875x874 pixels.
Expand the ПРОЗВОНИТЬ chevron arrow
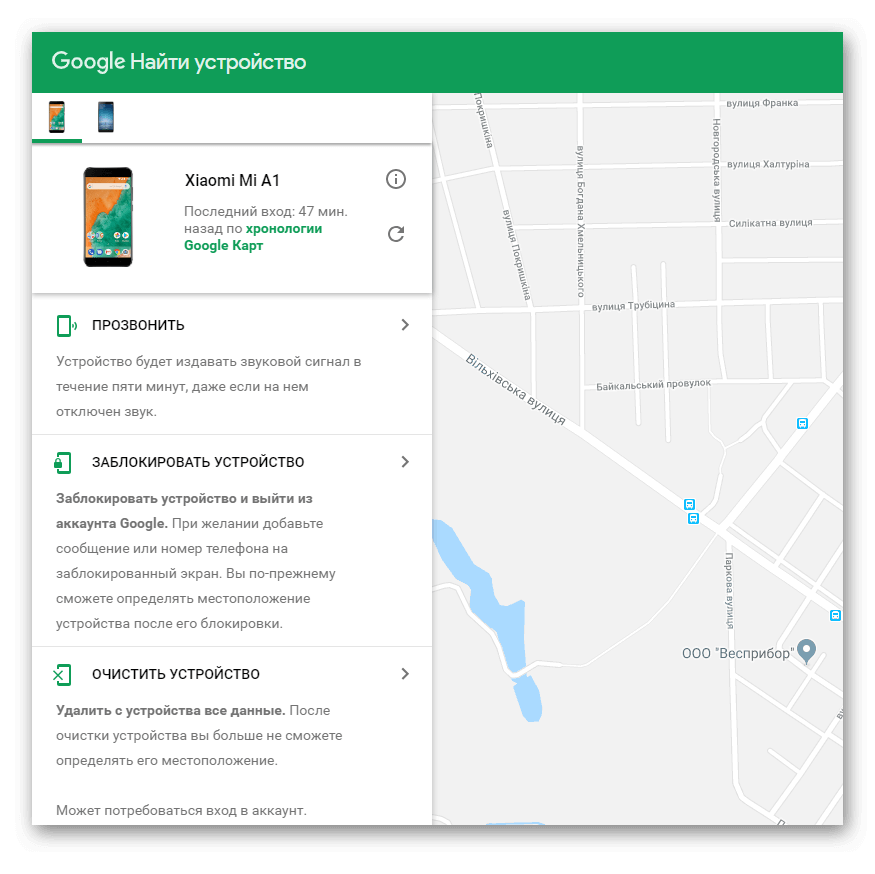point(405,325)
